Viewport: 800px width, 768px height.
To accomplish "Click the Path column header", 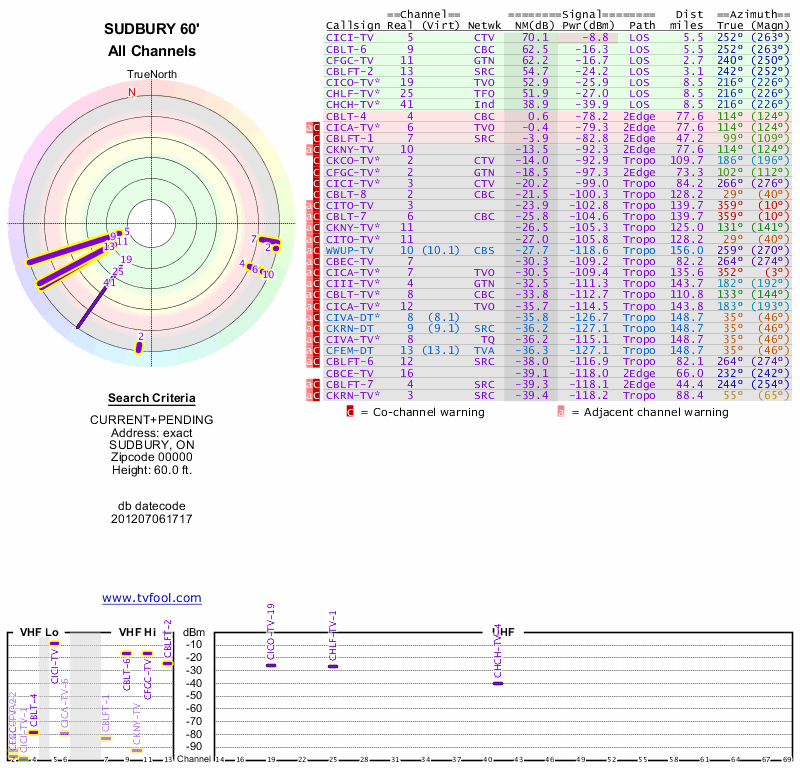I will pyautogui.click(x=642, y=26).
